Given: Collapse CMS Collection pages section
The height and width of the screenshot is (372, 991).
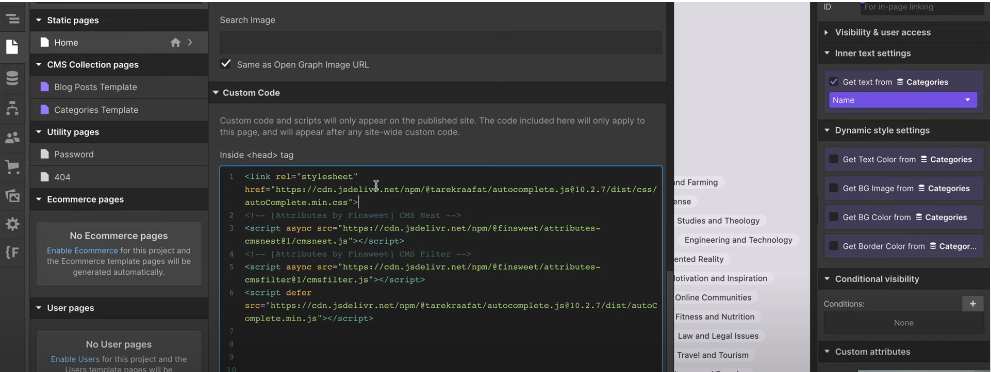Looking at the screenshot, I should (x=39, y=64).
